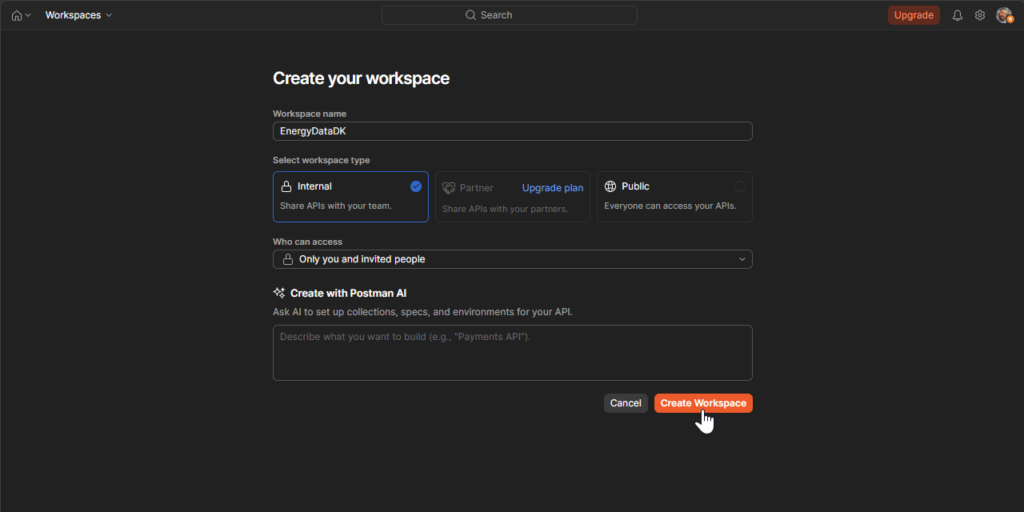Expand the Workspaces dropdown
Screen dimensions: 1024x512
click(78, 15)
